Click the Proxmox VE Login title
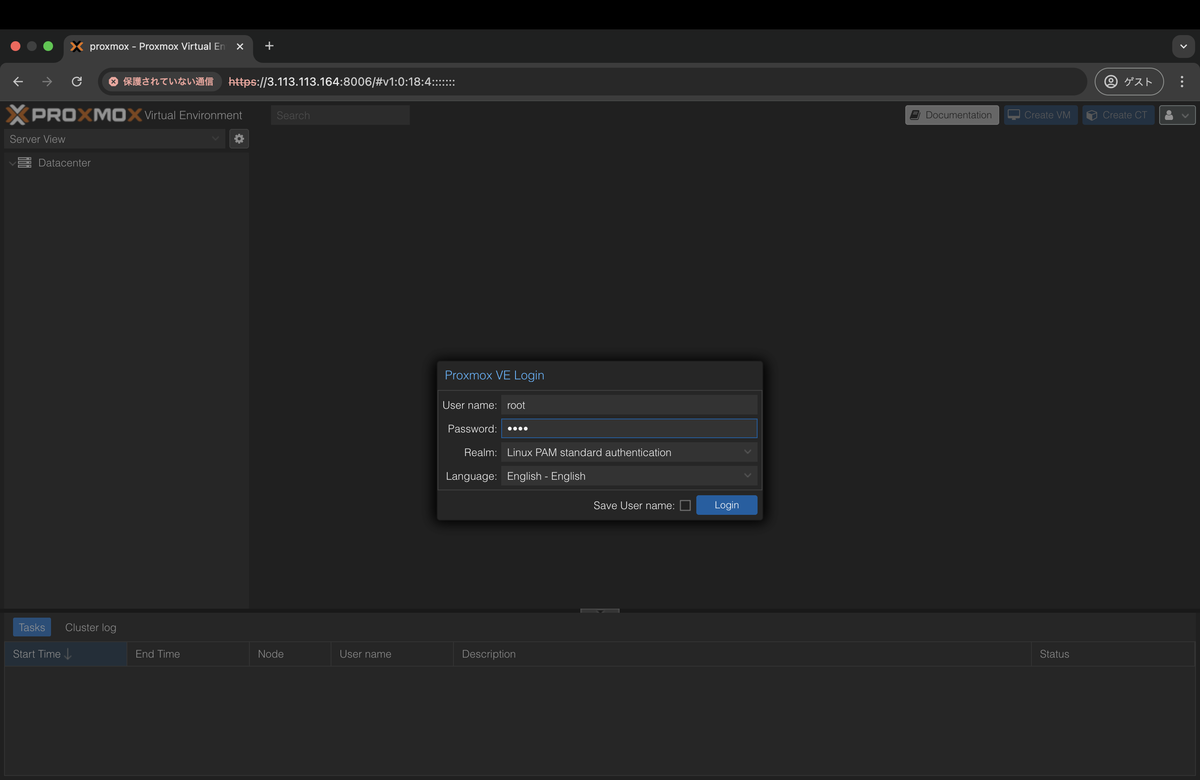Viewport: 1200px width, 780px height. [494, 375]
